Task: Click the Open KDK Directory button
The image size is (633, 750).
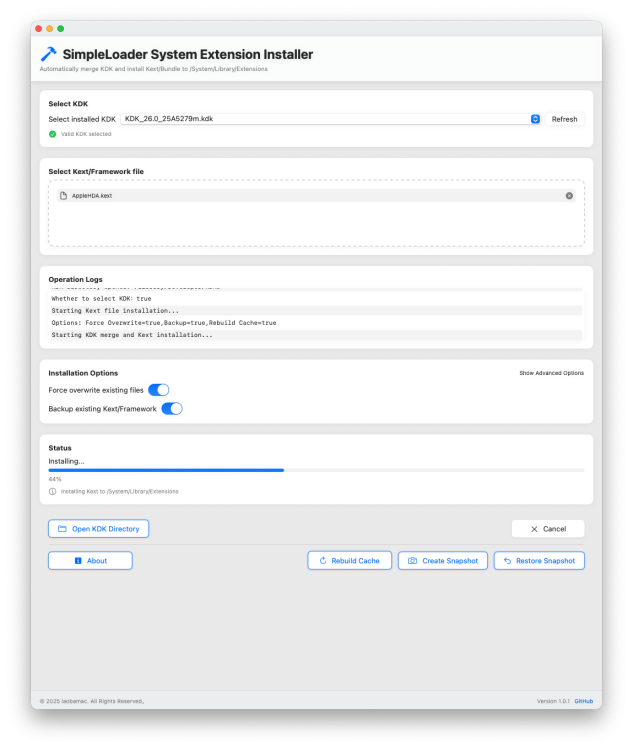Action: [x=99, y=529]
